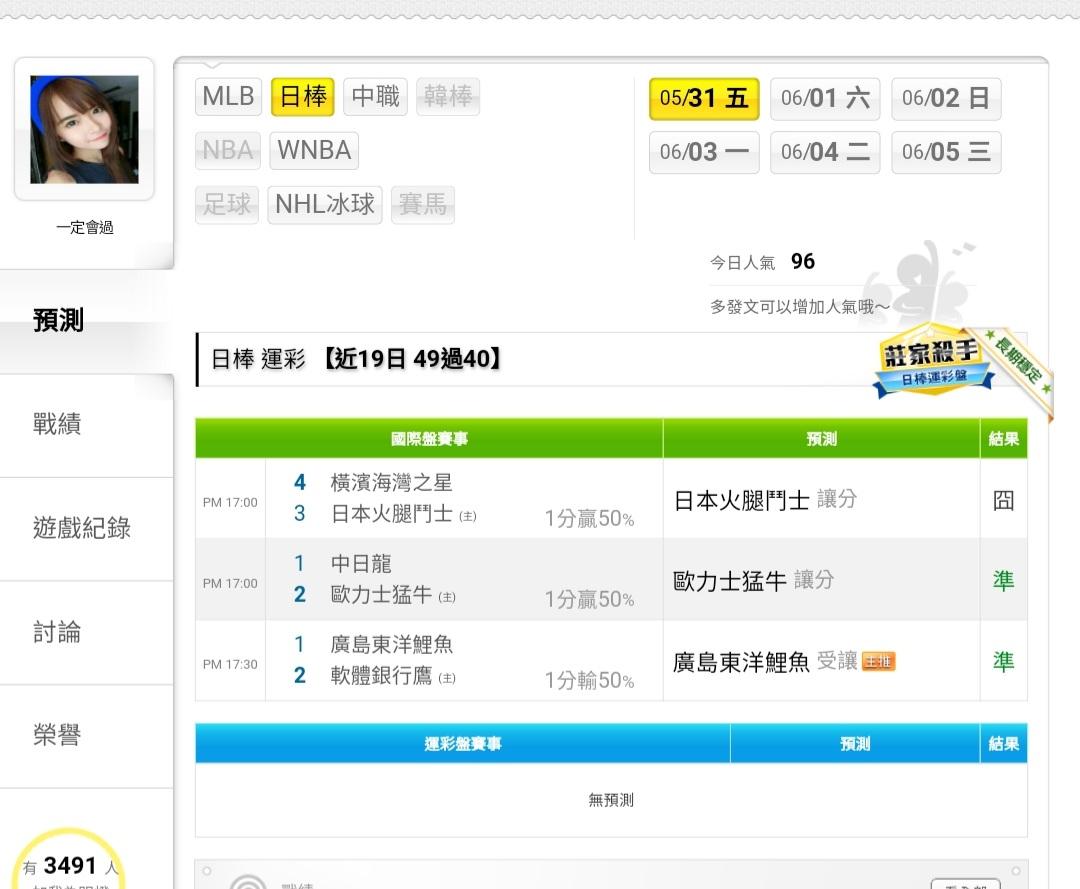This screenshot has width=1080, height=889.
Task: Open the profile avatar photo
Action: (84, 129)
